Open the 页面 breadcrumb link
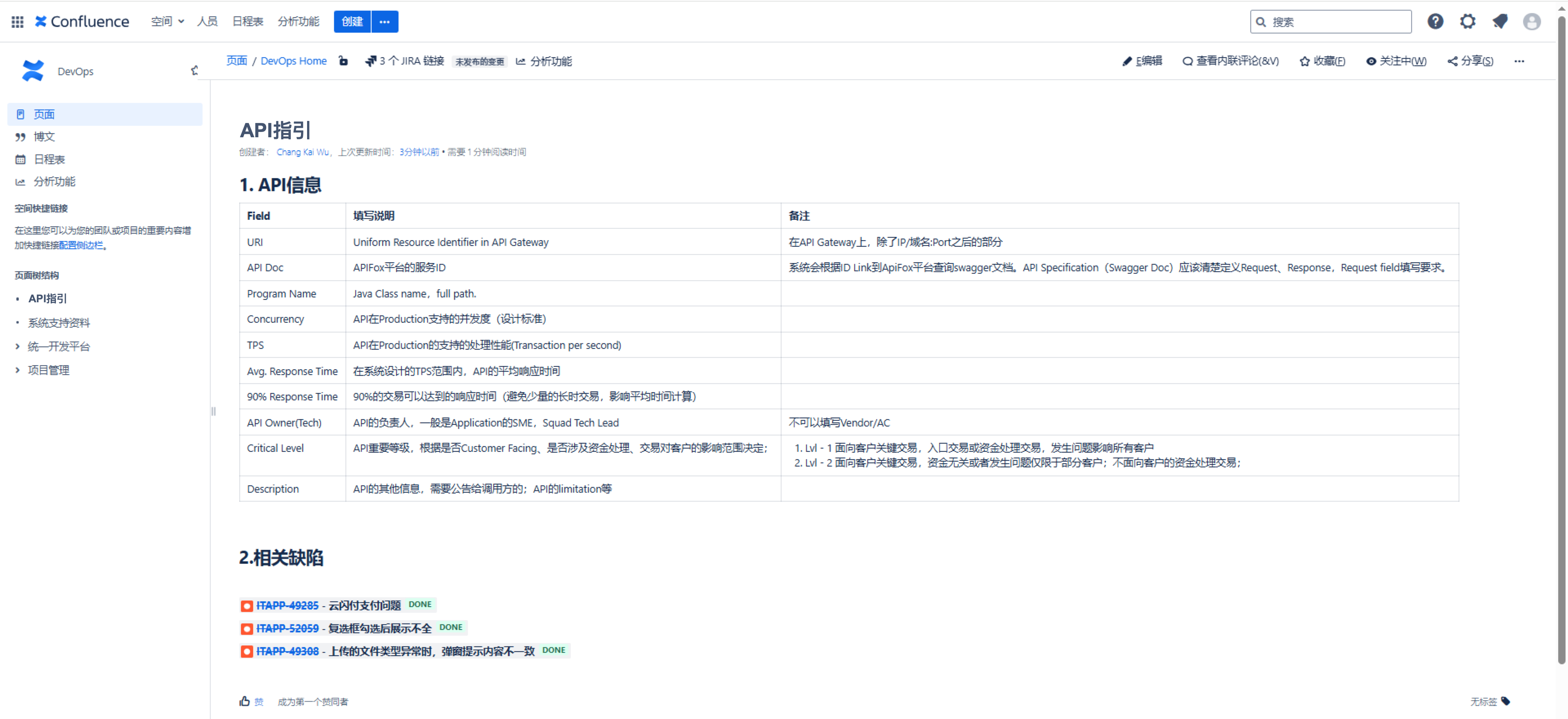 click(237, 61)
